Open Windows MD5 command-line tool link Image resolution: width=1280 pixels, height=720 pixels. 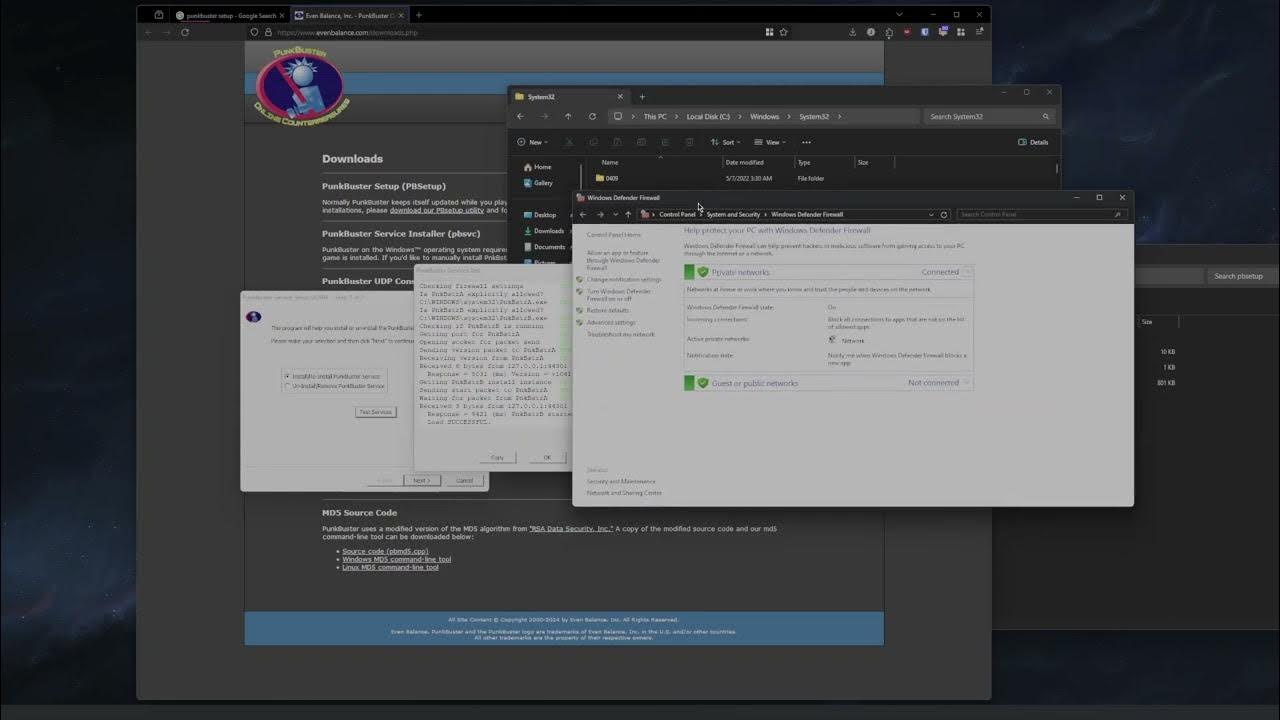click(x=396, y=559)
